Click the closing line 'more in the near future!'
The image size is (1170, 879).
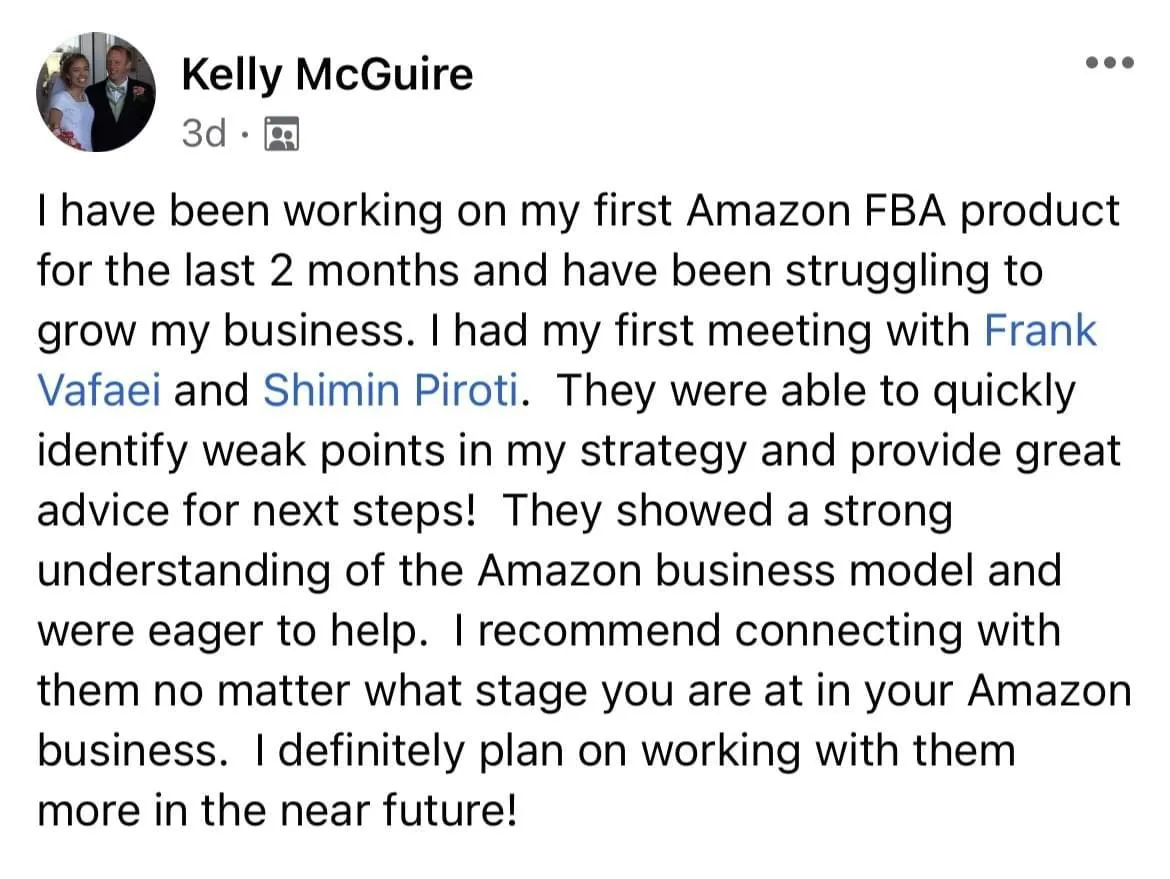coord(277,810)
